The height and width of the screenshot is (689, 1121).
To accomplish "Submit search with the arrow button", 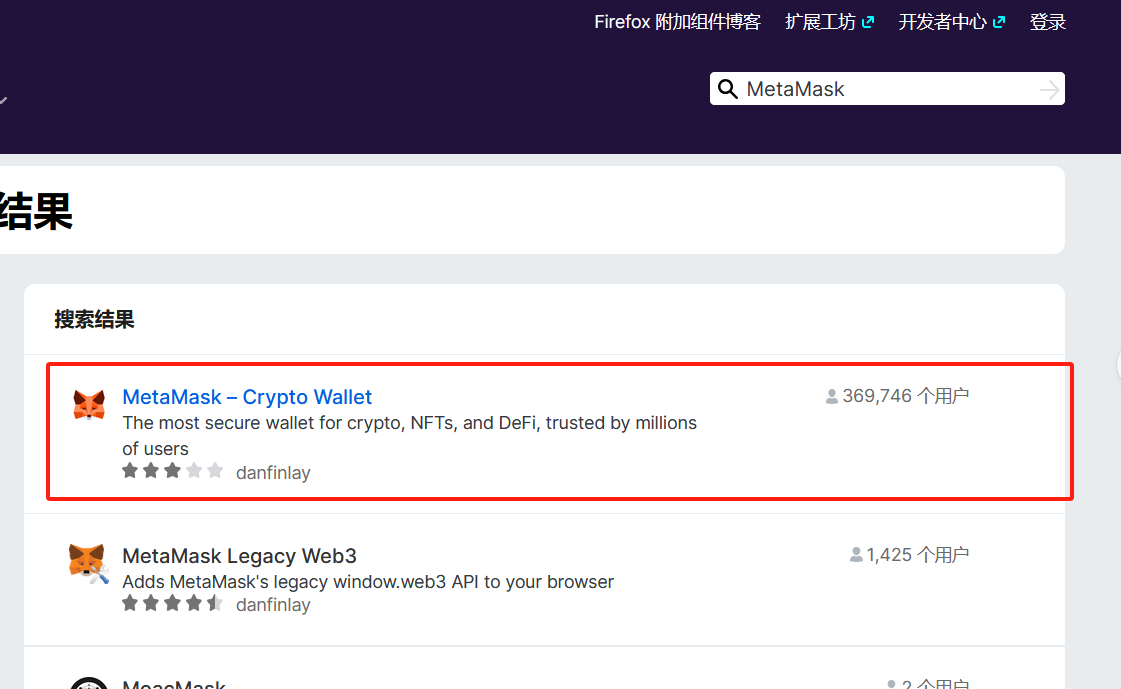I will [1049, 89].
